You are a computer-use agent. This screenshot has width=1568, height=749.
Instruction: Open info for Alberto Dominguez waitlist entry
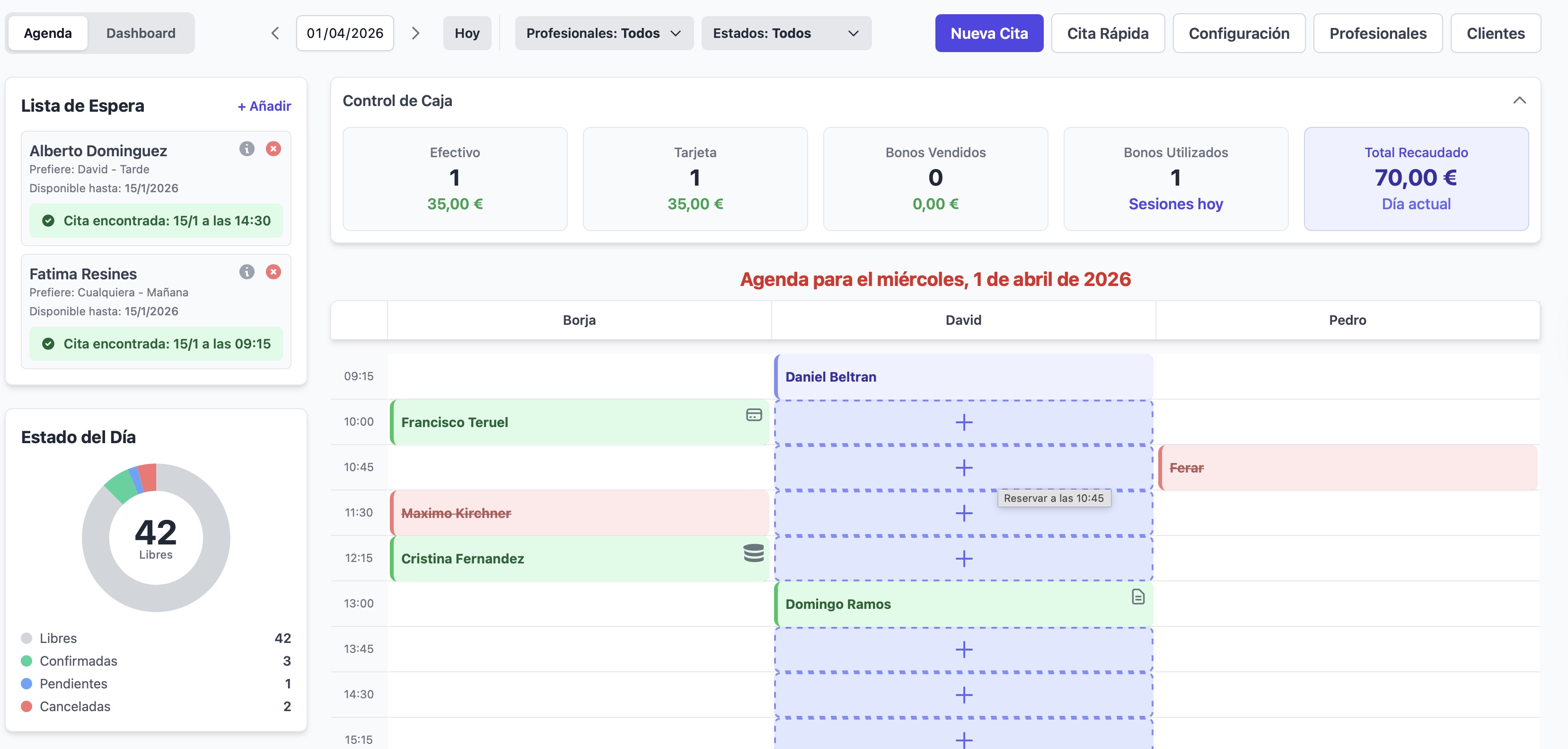point(247,149)
